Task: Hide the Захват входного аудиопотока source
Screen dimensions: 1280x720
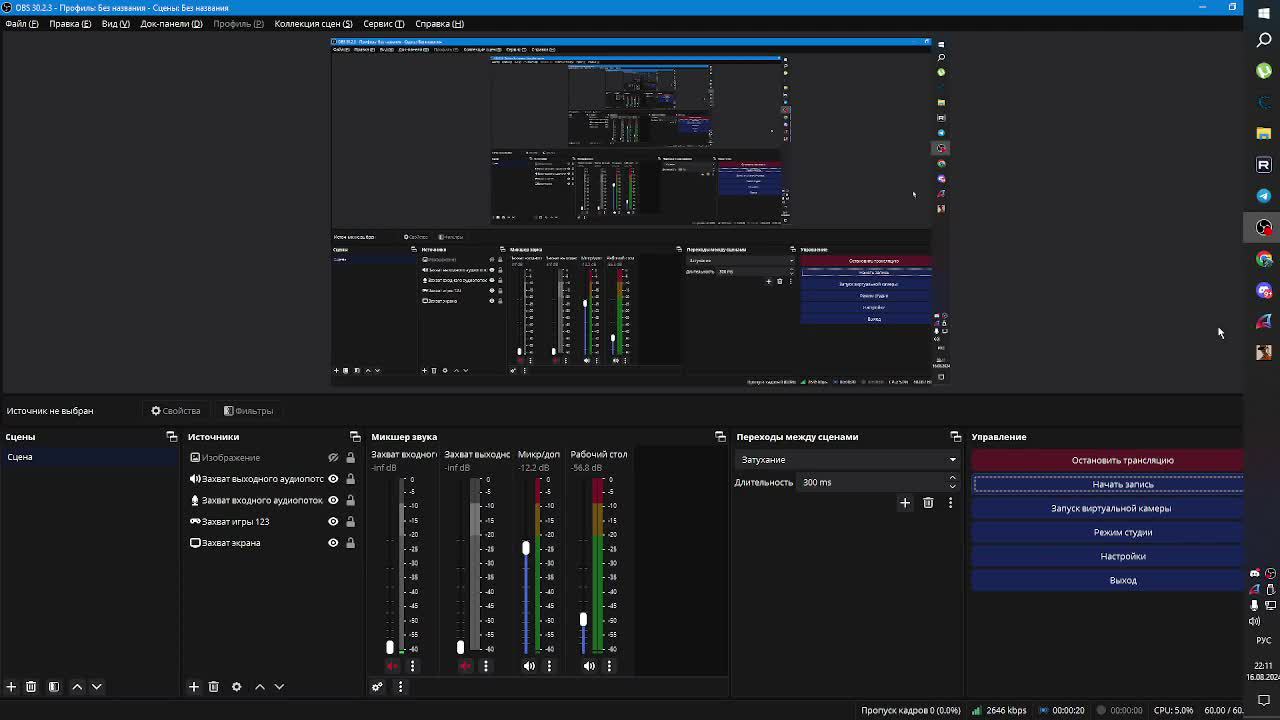Action: (x=333, y=500)
